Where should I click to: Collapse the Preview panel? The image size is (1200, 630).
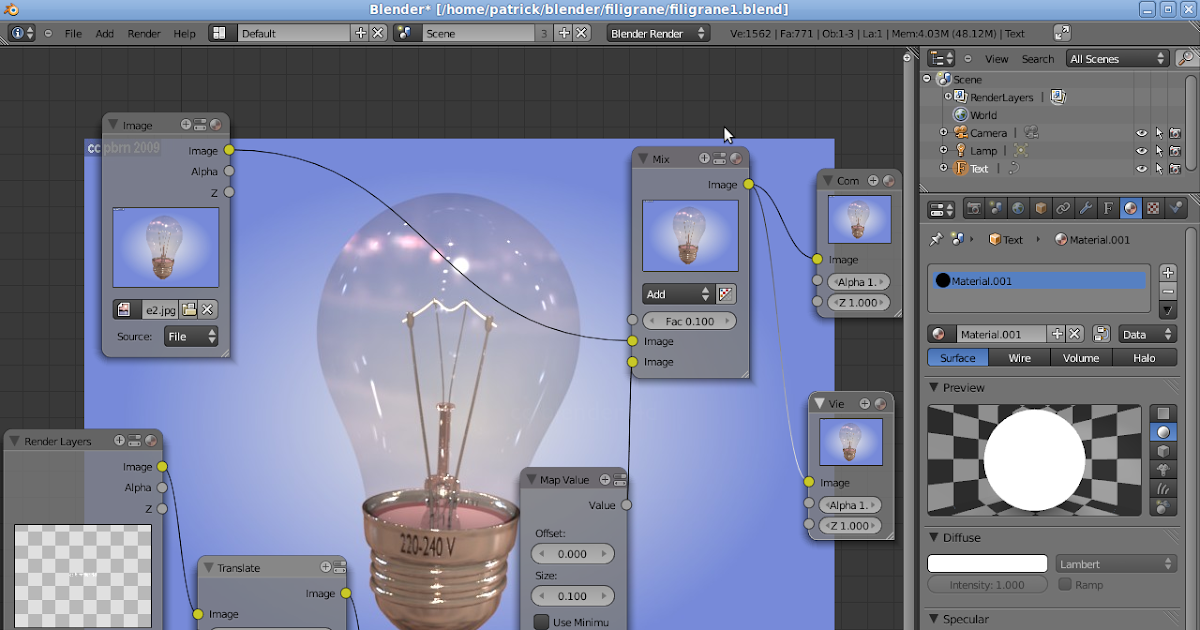tap(935, 388)
